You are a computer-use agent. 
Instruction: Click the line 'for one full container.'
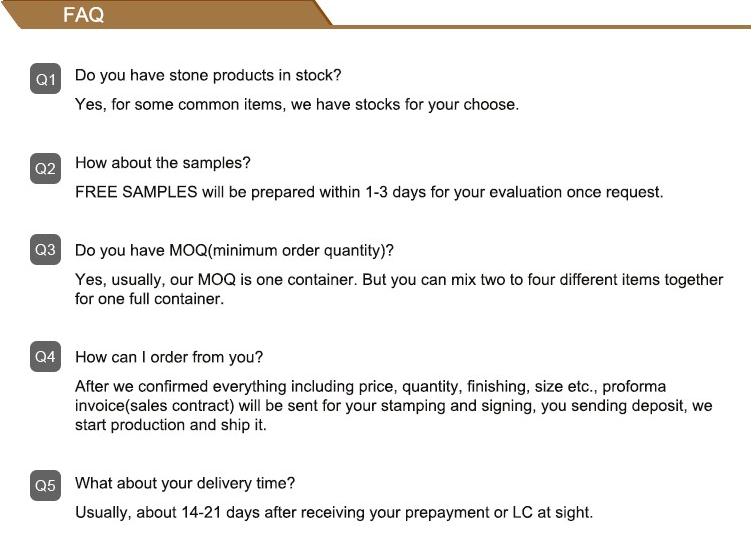(150, 299)
